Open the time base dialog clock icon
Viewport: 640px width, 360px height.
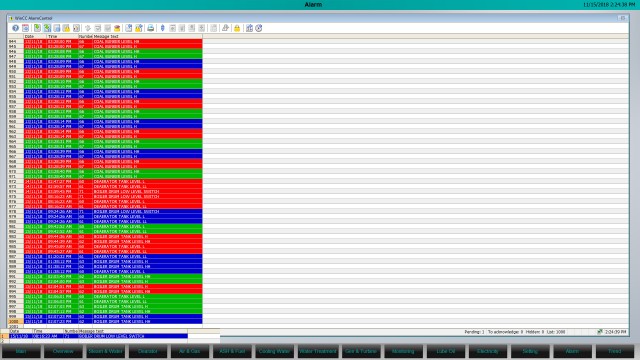point(259,28)
